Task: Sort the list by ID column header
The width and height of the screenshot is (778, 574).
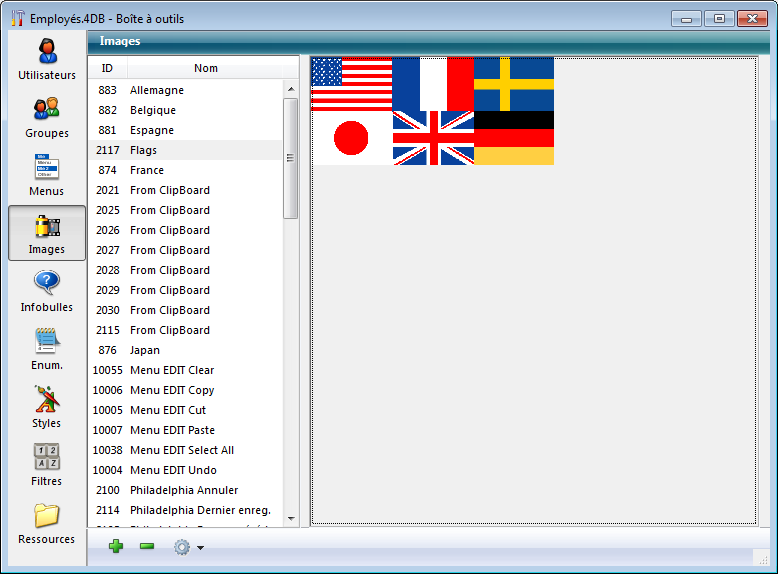Action: (107, 68)
